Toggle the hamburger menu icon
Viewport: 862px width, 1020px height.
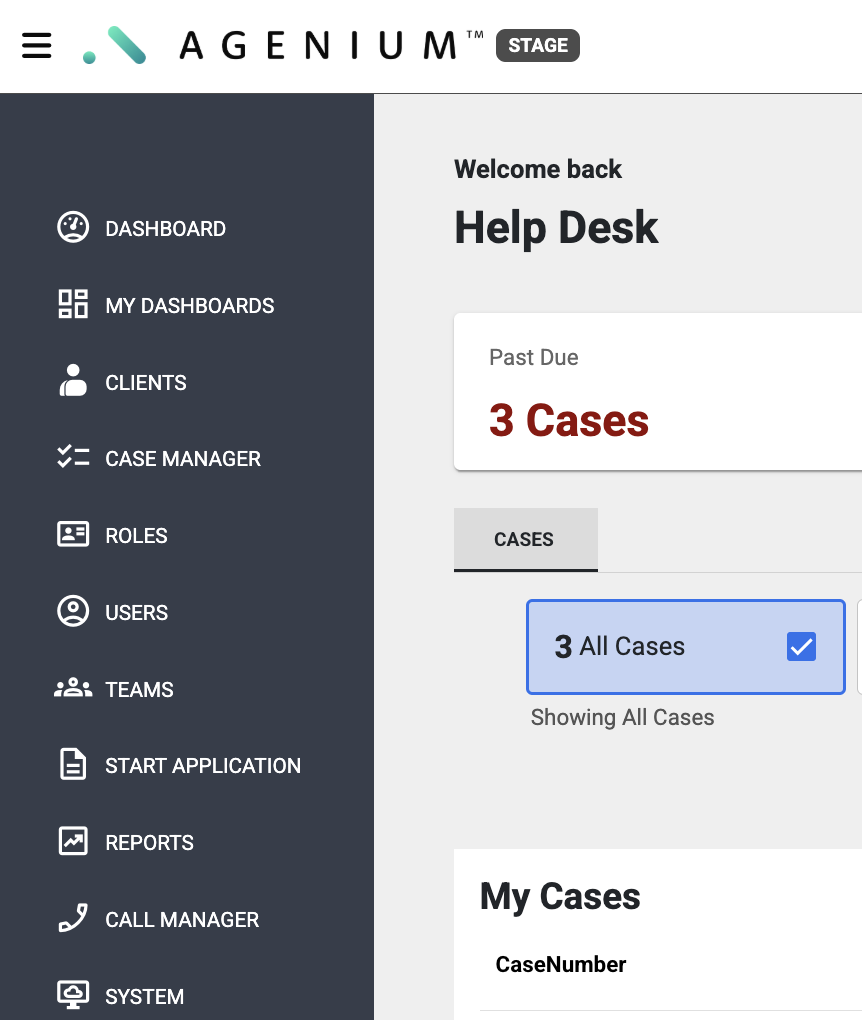coord(37,46)
